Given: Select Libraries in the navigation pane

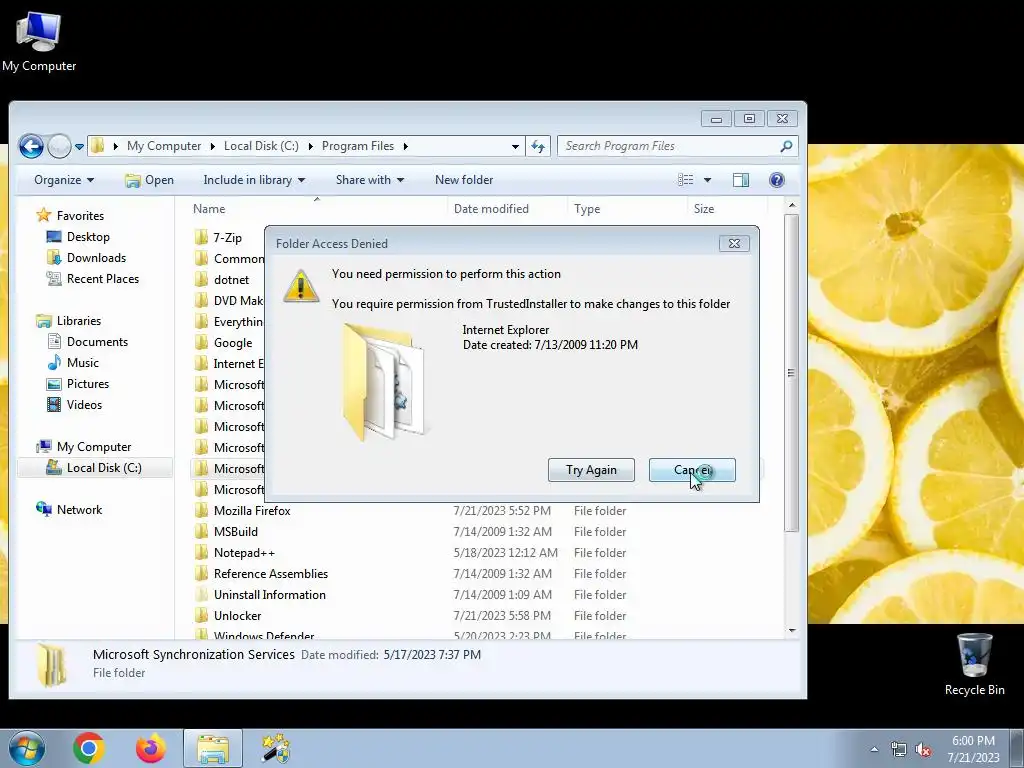Looking at the screenshot, I should (69, 321).
